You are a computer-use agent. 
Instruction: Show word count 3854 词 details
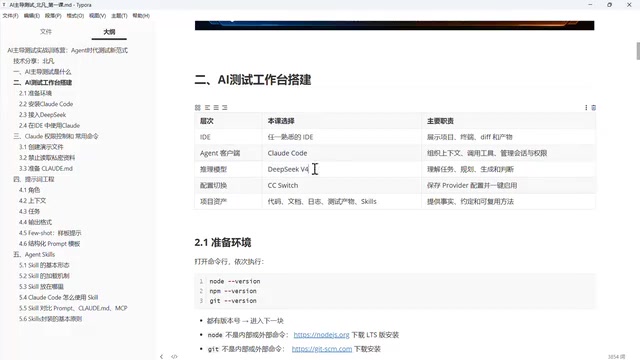tap(616, 356)
